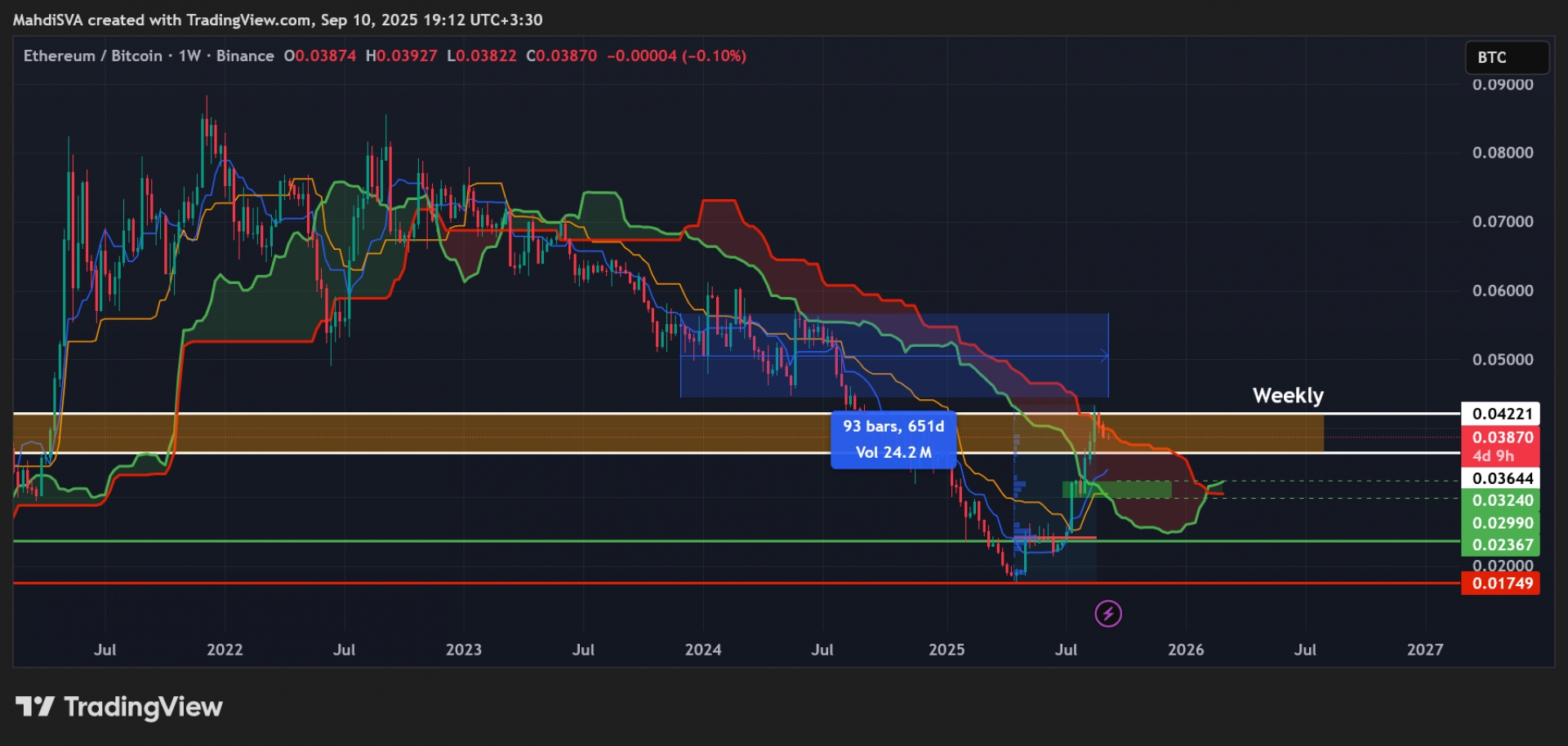The width and height of the screenshot is (1568, 746).
Task: Click the Ethereum / Bitcoin symbol title
Action: tap(92, 56)
